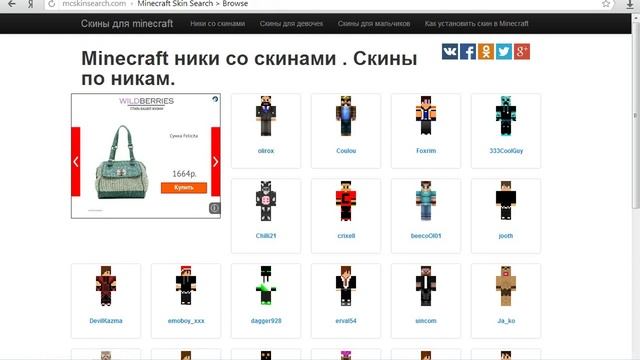The width and height of the screenshot is (640, 360).
Task: Open the Скины для девочек menu item
Action: tap(291, 24)
